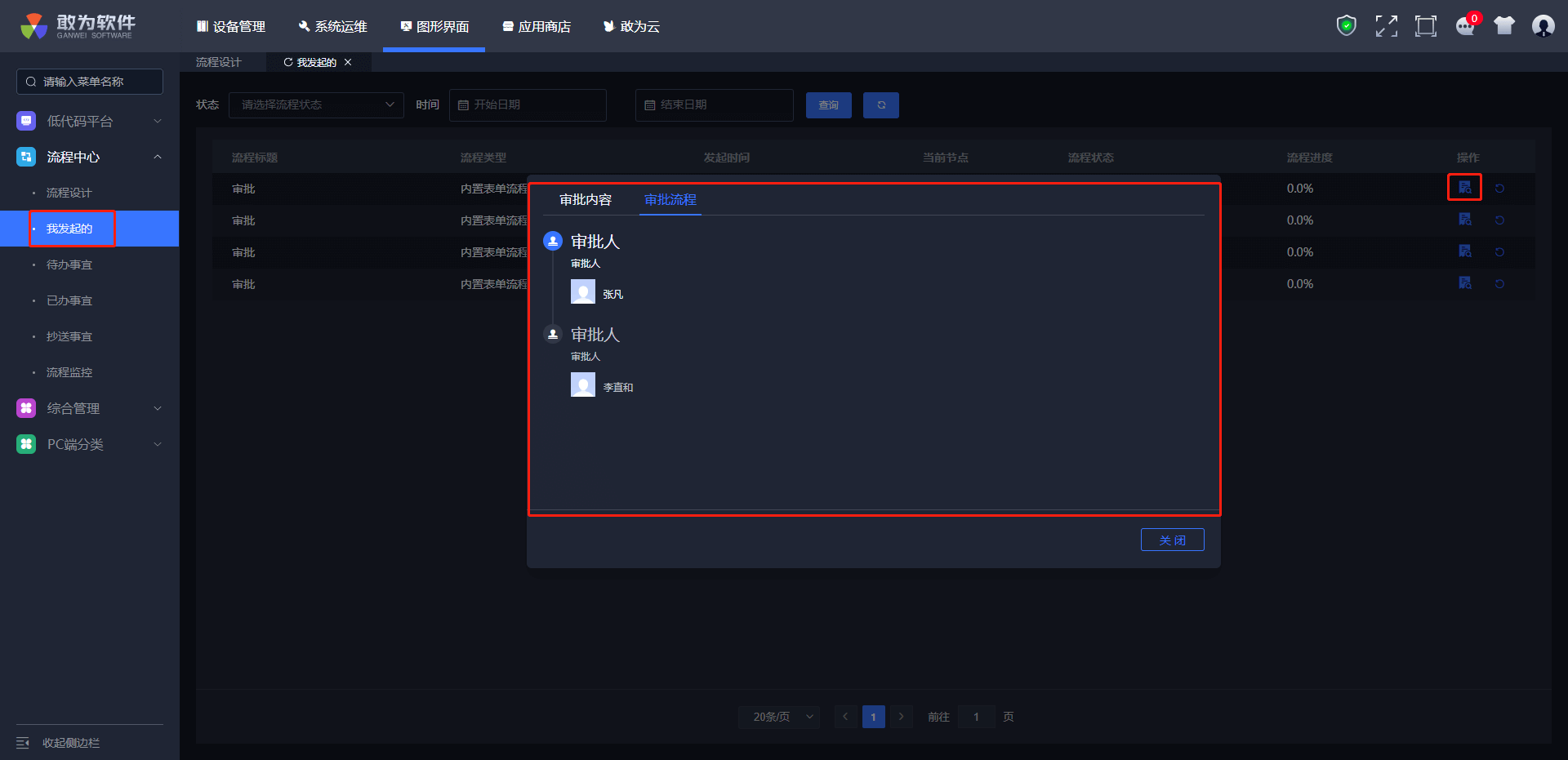The image size is (1568, 760).
Task: Open 已办事宜 in the sidebar
Action: point(69,300)
